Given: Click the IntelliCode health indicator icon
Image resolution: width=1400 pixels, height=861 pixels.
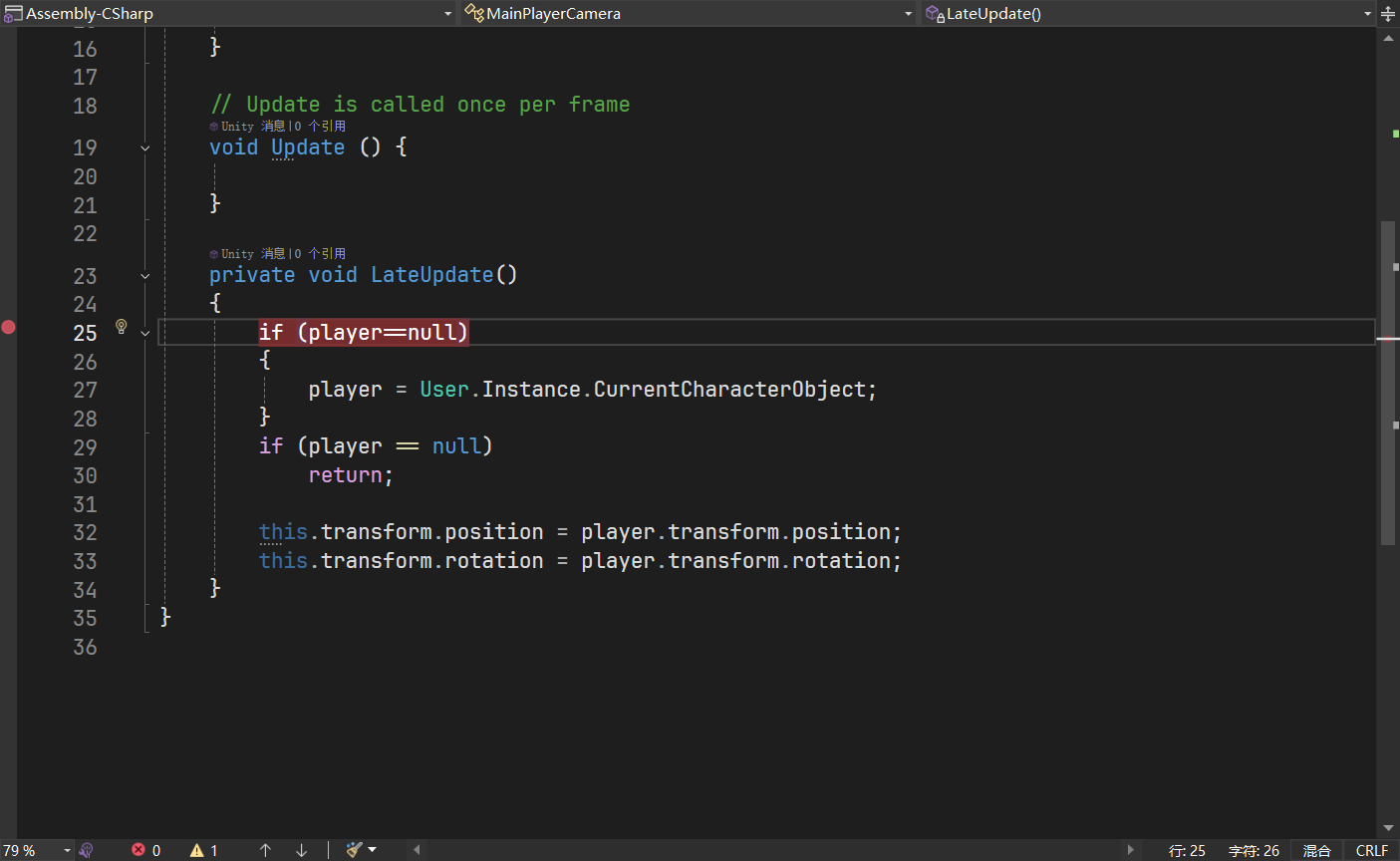Looking at the screenshot, I should click(x=87, y=850).
